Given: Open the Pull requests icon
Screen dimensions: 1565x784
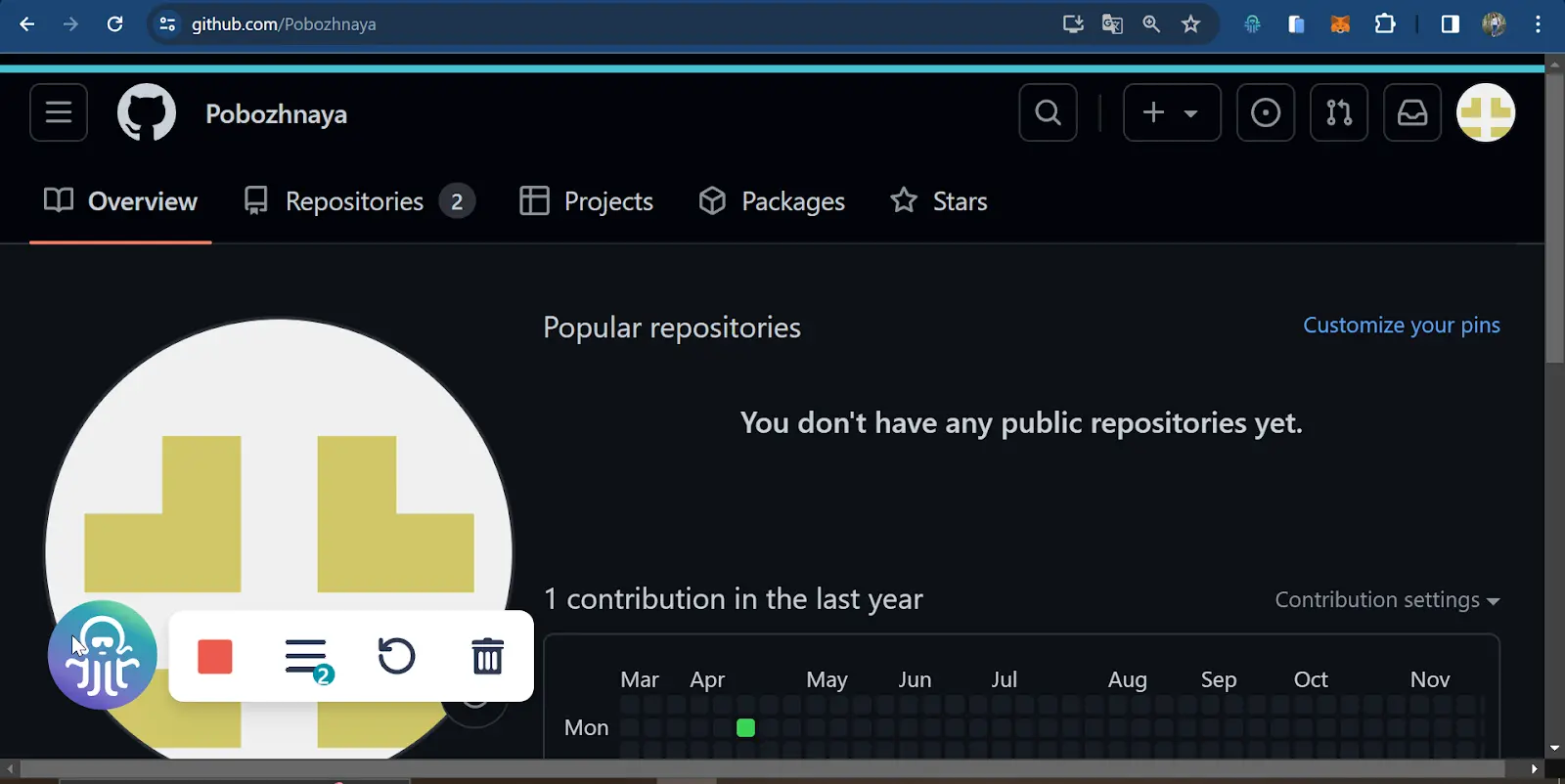Looking at the screenshot, I should point(1339,112).
